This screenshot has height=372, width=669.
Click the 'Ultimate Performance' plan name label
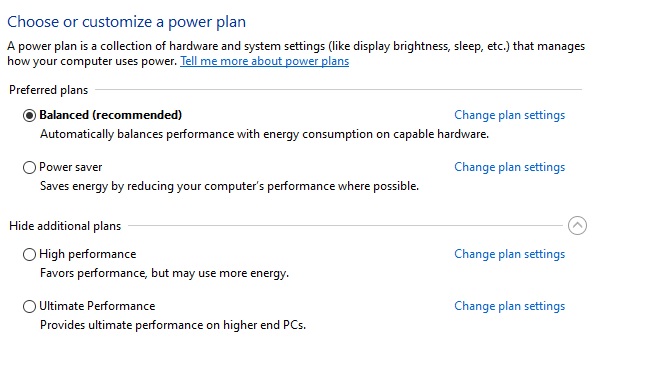pos(97,306)
